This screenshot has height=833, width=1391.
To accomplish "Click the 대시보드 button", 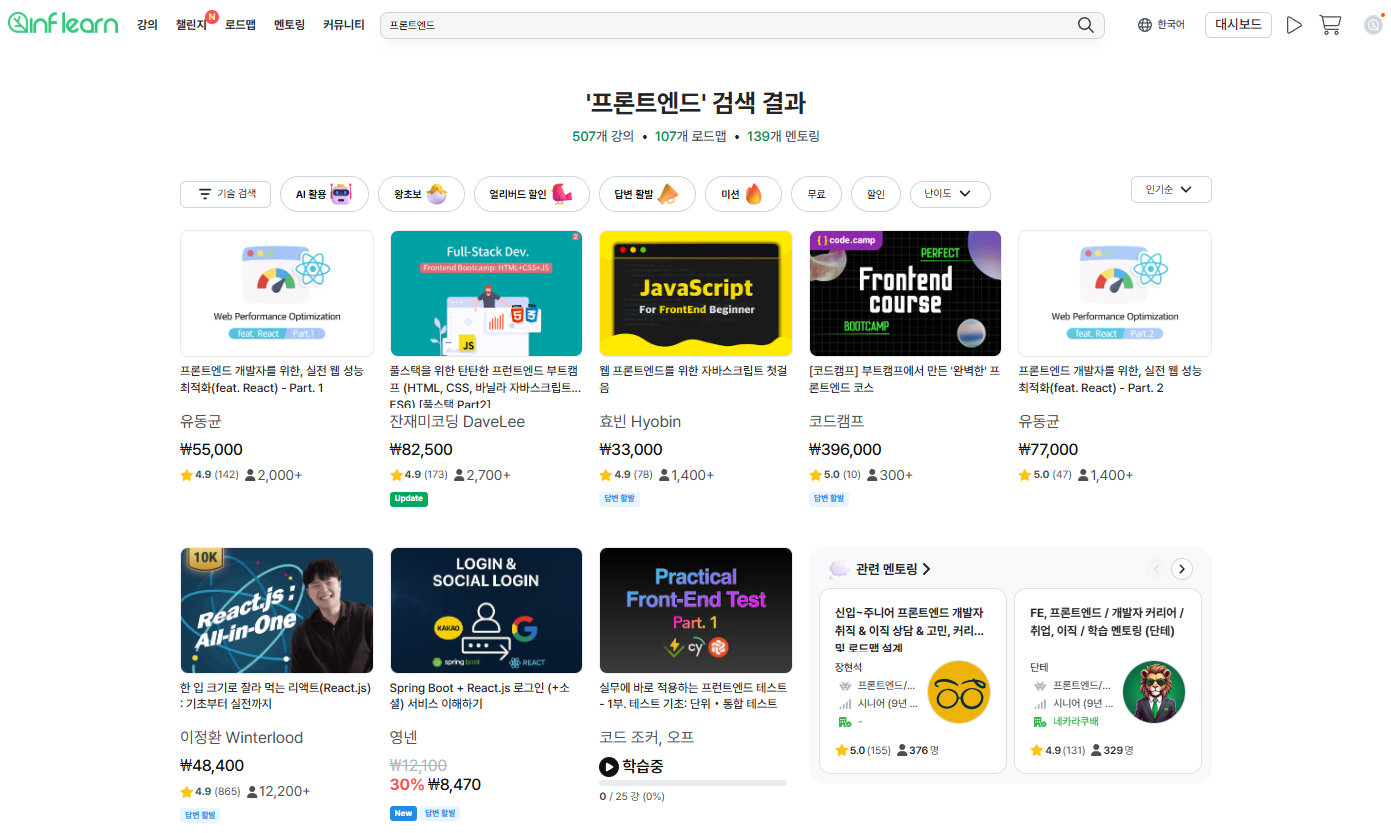I will 1238,25.
